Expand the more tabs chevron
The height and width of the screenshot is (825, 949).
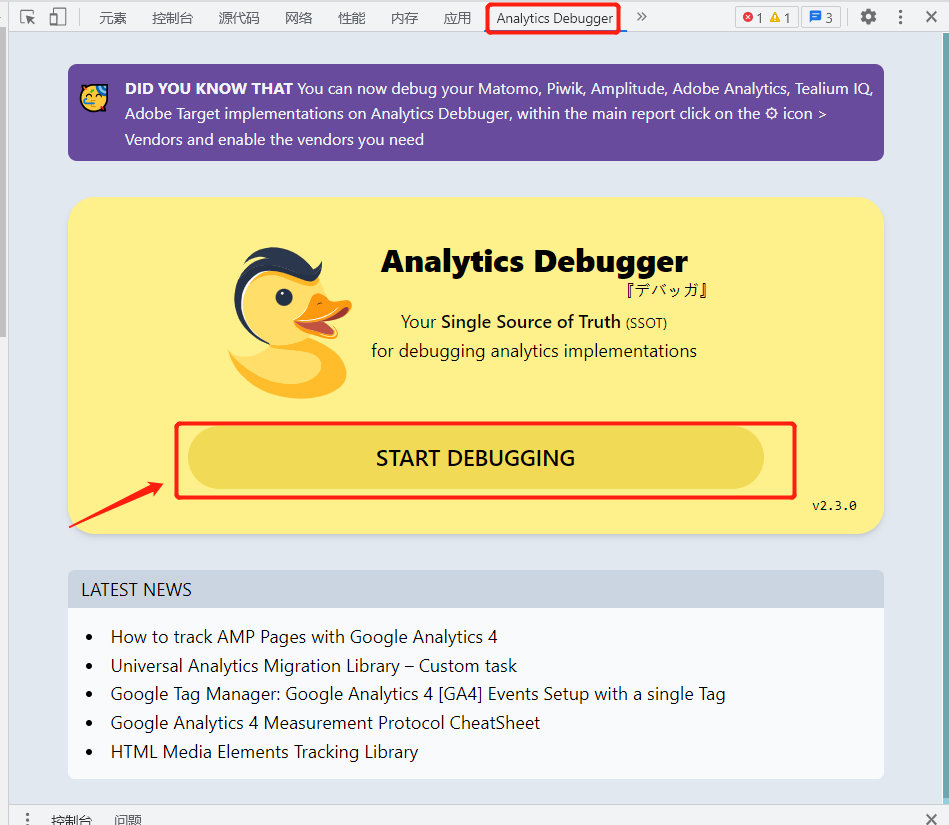pyautogui.click(x=642, y=17)
